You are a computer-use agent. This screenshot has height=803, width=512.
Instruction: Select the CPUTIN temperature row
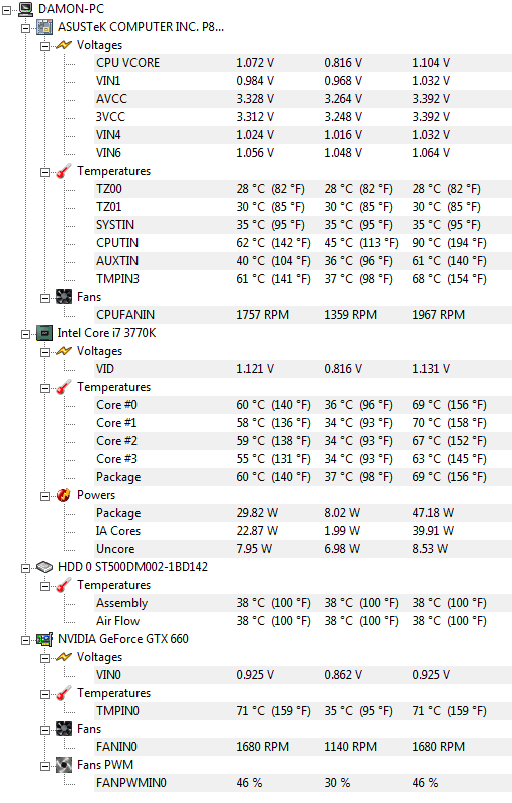[x=302, y=243]
